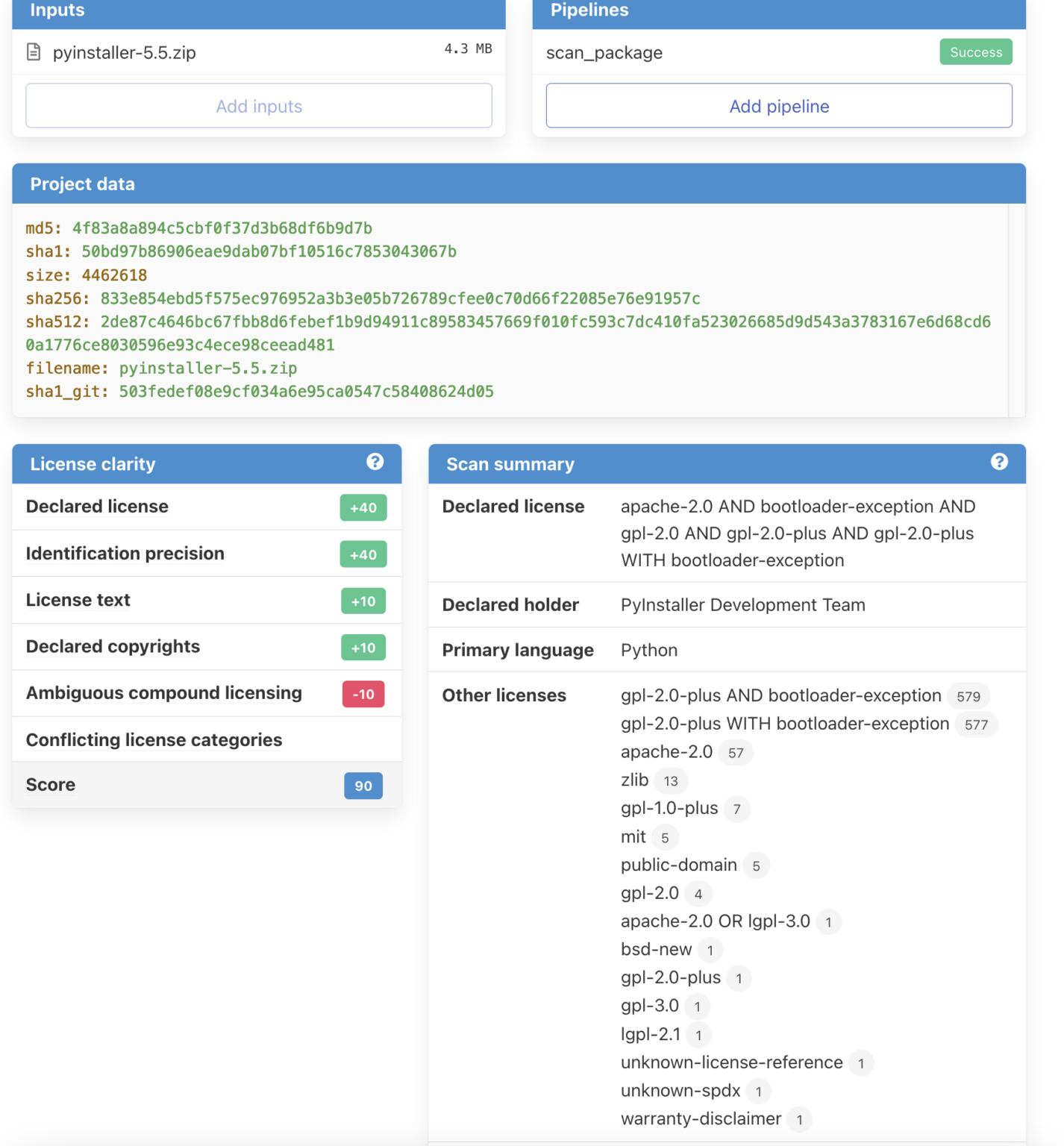Click the warranty-disclaimer license entry
This screenshot has width=1064, height=1146.
(x=701, y=1119)
